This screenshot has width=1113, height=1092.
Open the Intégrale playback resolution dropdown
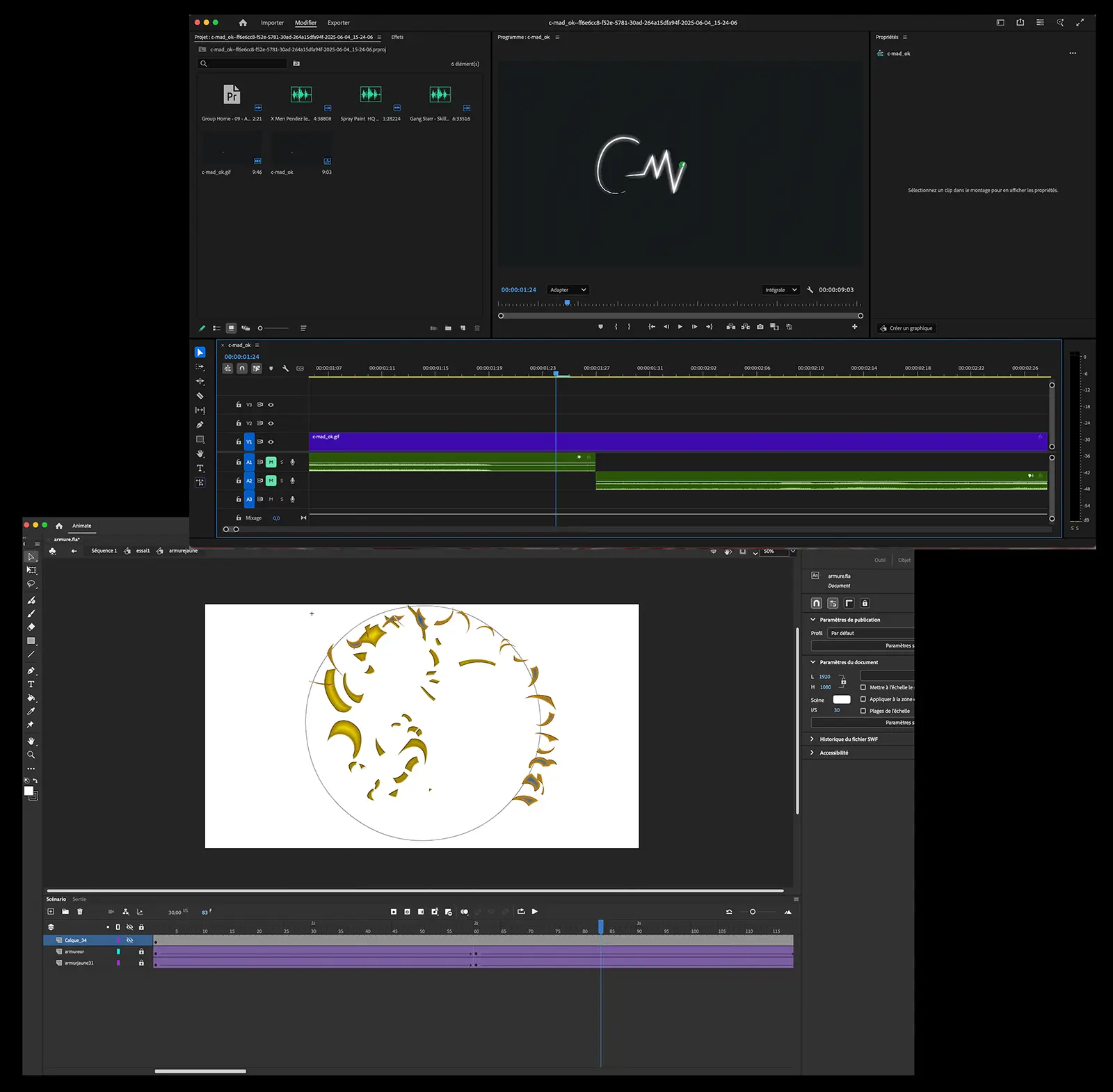coord(780,290)
